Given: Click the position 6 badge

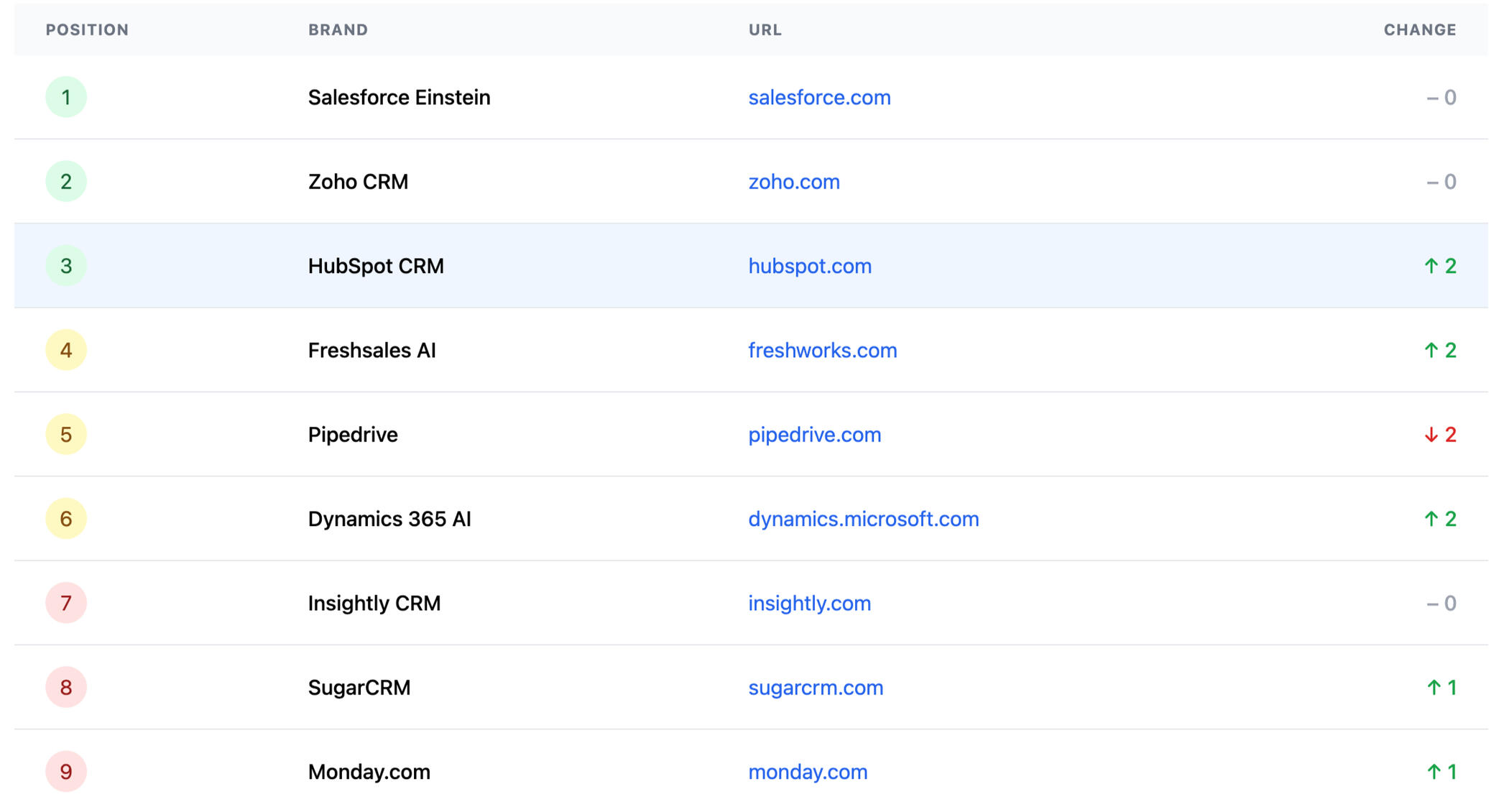Looking at the screenshot, I should coord(66,519).
